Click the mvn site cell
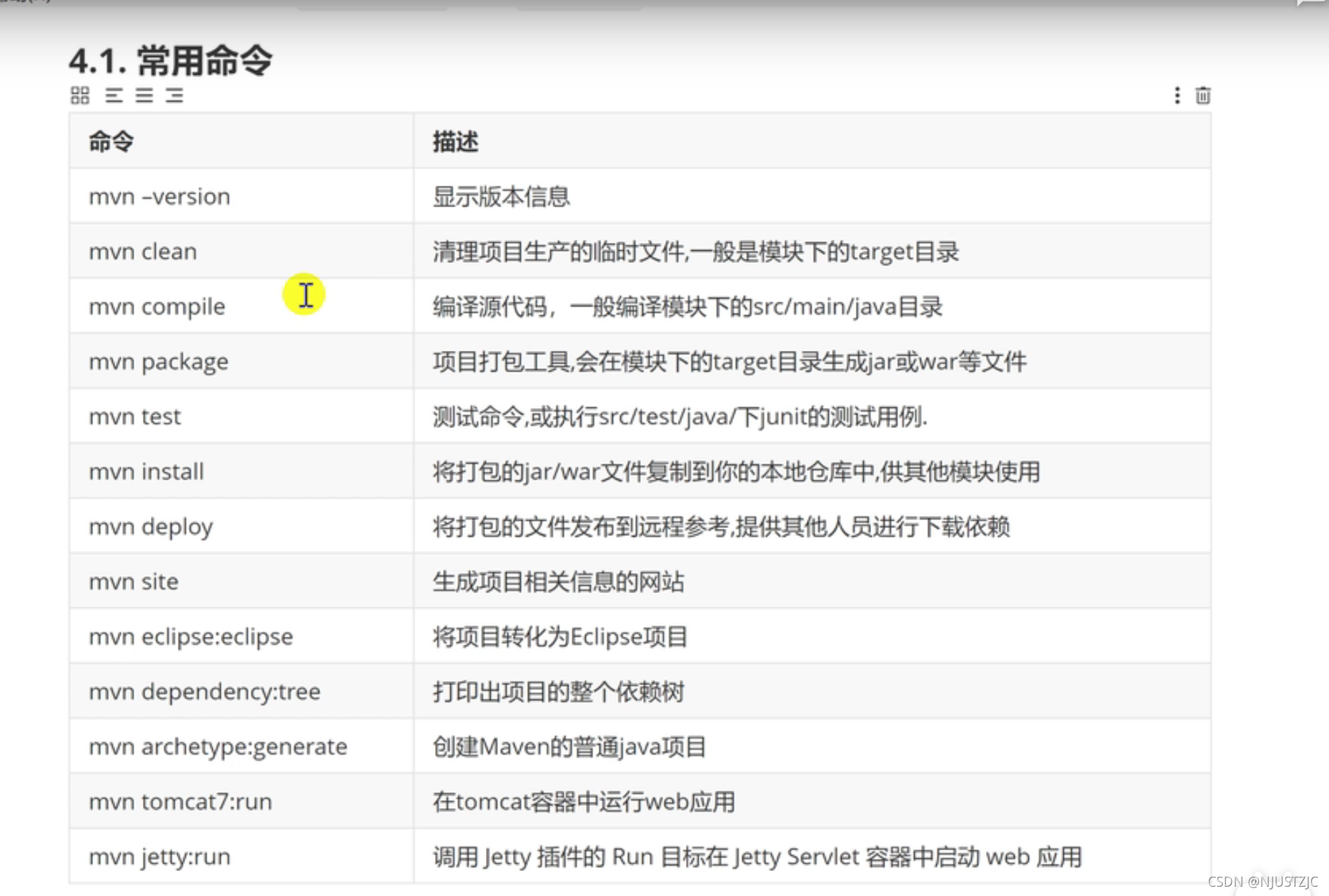1329x896 pixels. pyautogui.click(x=242, y=581)
